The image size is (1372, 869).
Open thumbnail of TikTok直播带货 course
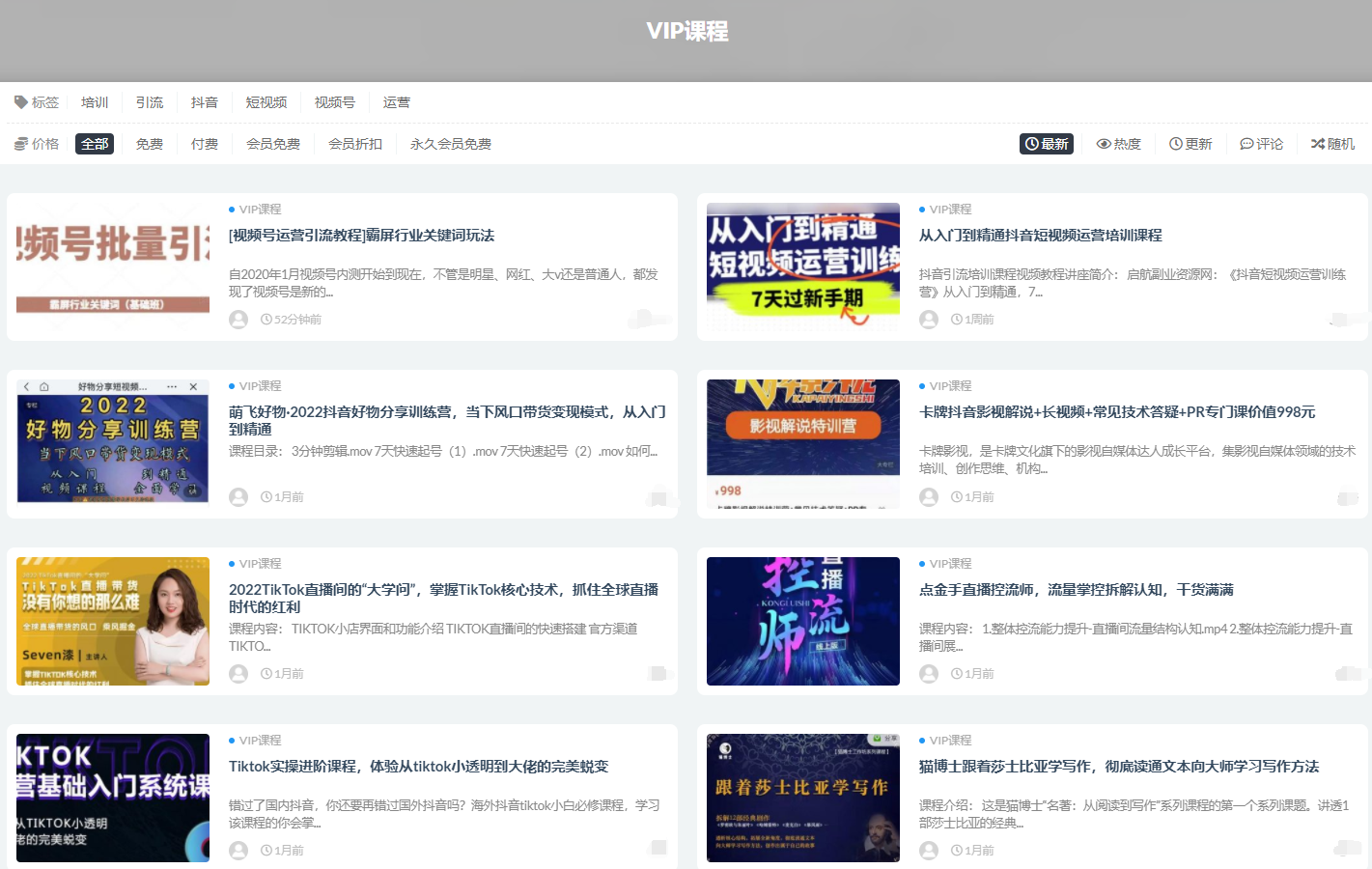coord(113,621)
